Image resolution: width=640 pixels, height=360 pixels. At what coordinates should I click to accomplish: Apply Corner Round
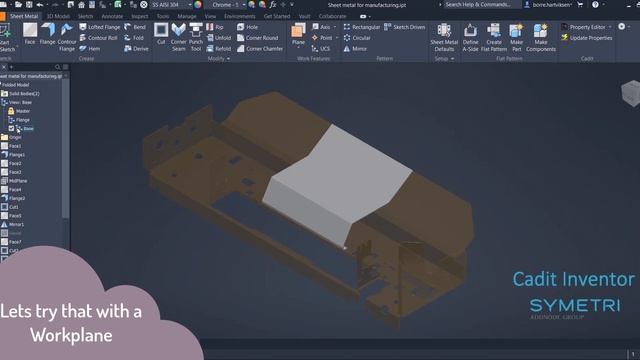pyautogui.click(x=258, y=38)
